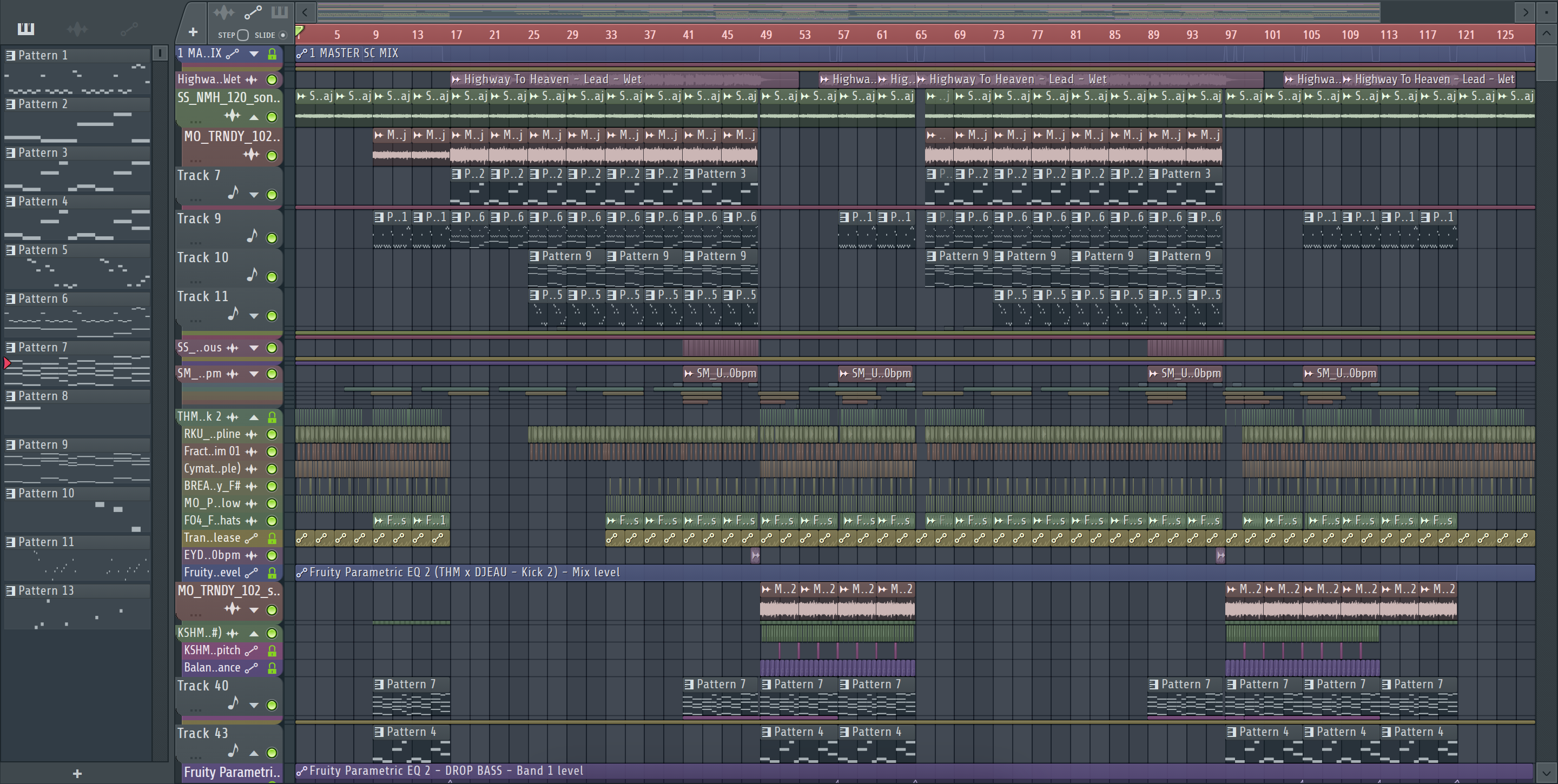Image resolution: width=1558 pixels, height=784 pixels.
Task: Toggle the lock on the 1 MA..IX track
Action: coord(272,54)
